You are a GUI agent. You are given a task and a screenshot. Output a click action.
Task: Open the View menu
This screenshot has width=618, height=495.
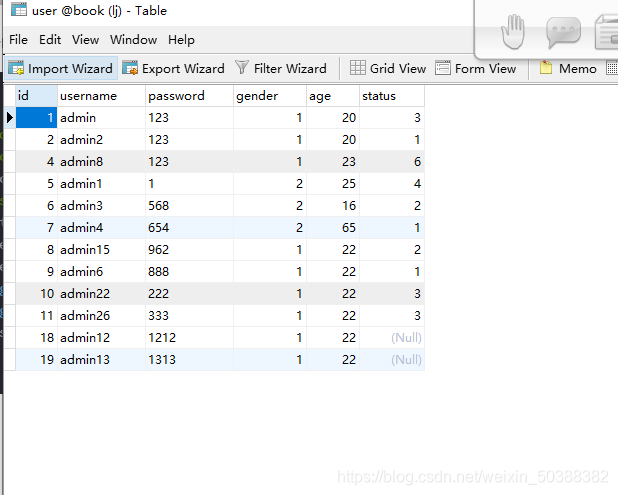coord(85,40)
